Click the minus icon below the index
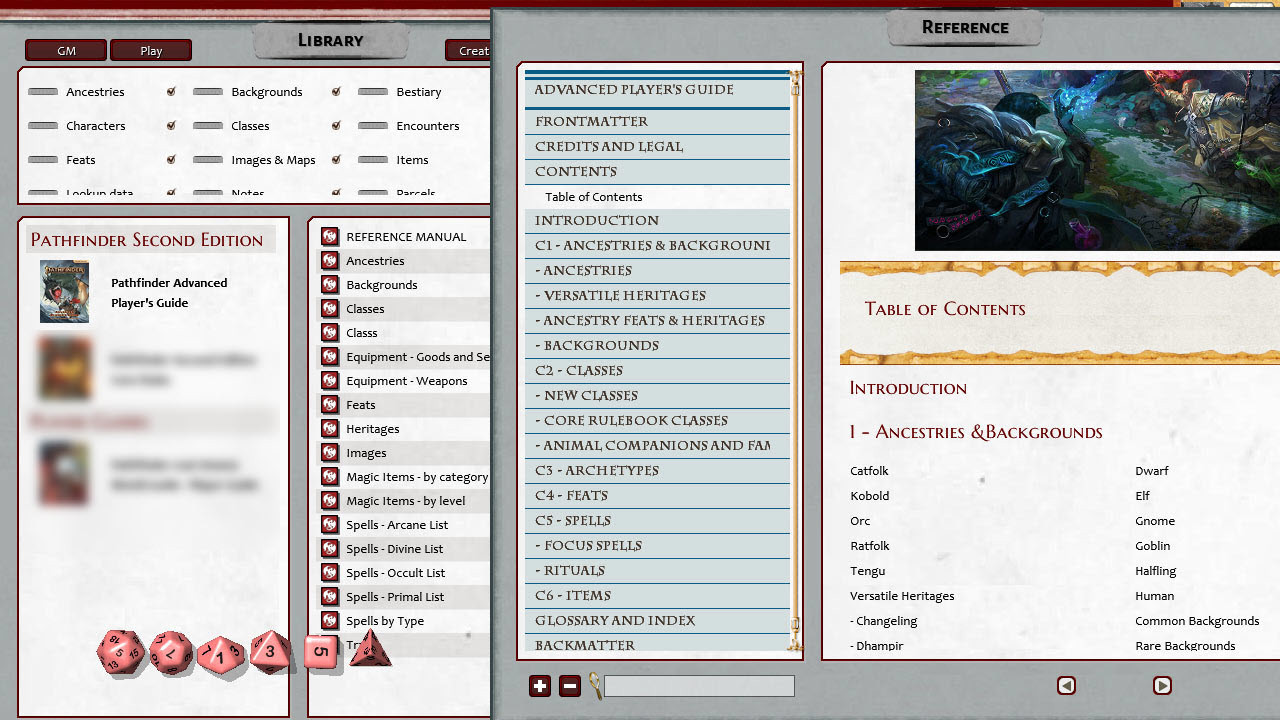The image size is (1280, 720). click(x=570, y=686)
